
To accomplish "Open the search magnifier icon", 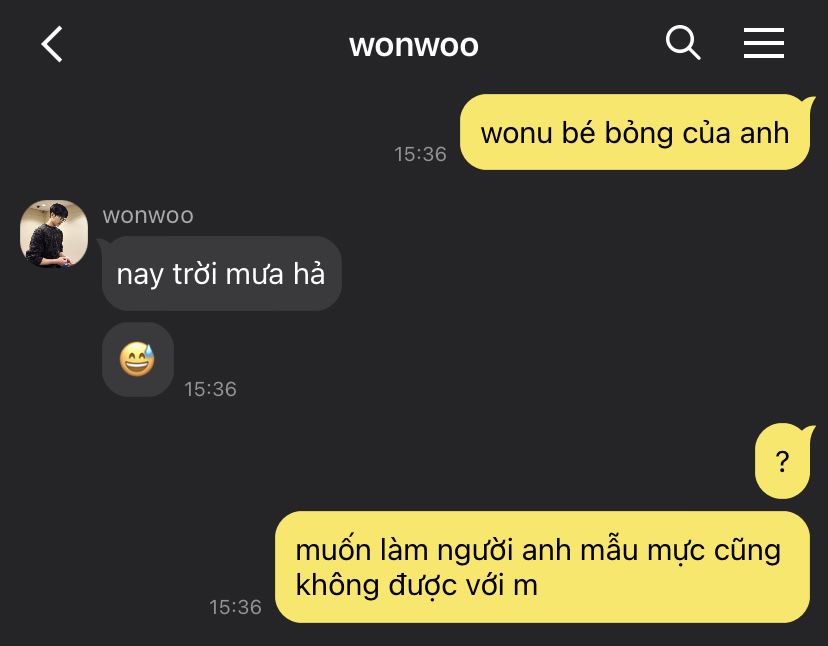I will coord(683,42).
